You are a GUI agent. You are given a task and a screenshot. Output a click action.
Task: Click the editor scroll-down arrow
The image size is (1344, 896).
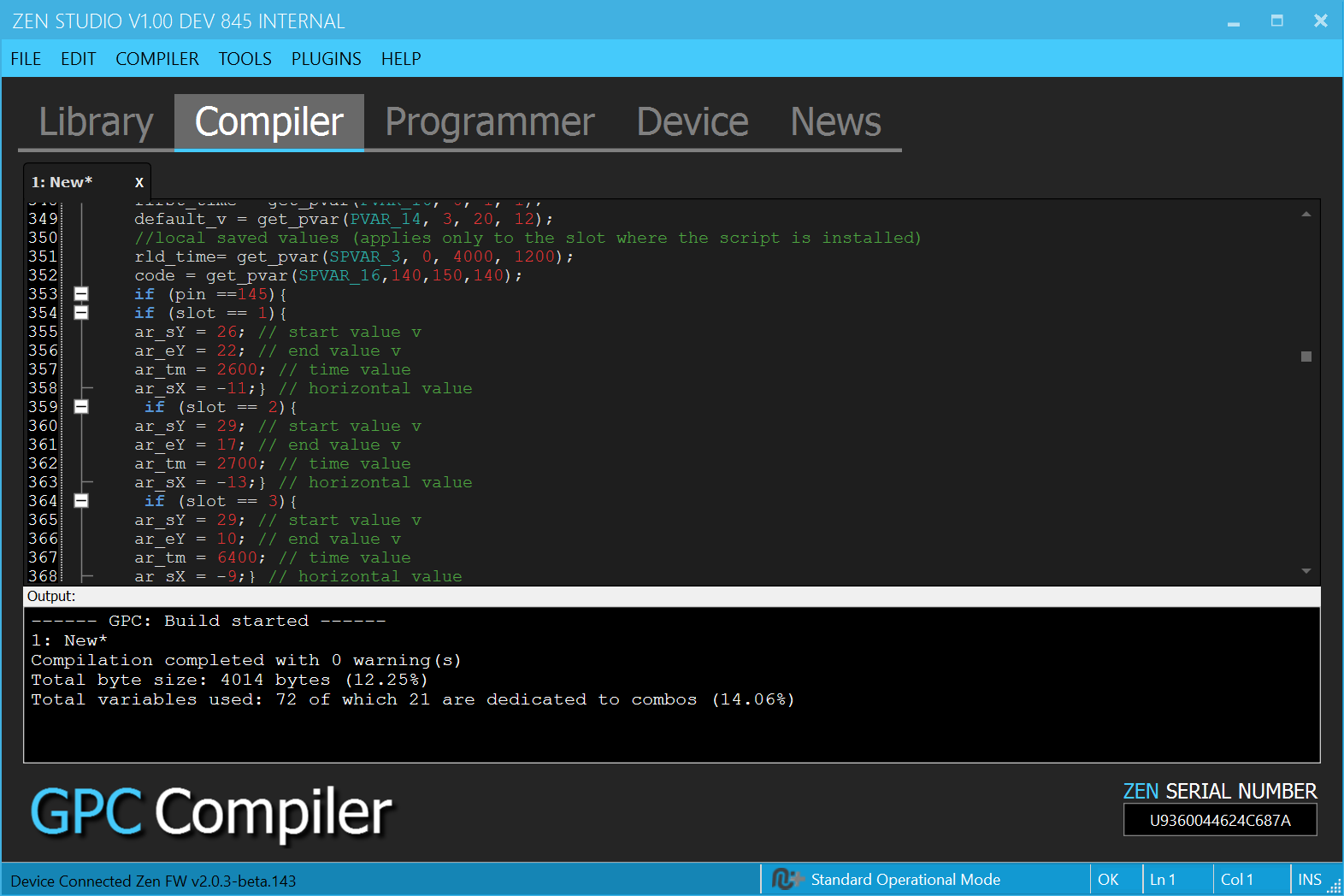pyautogui.click(x=1306, y=571)
